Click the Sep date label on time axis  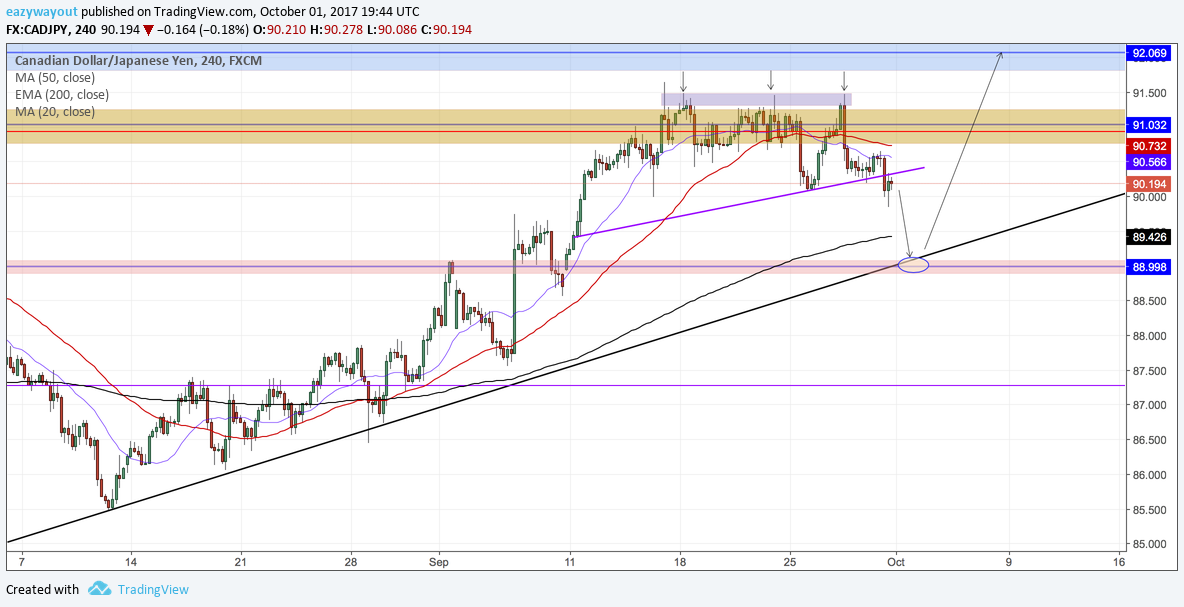[439, 562]
